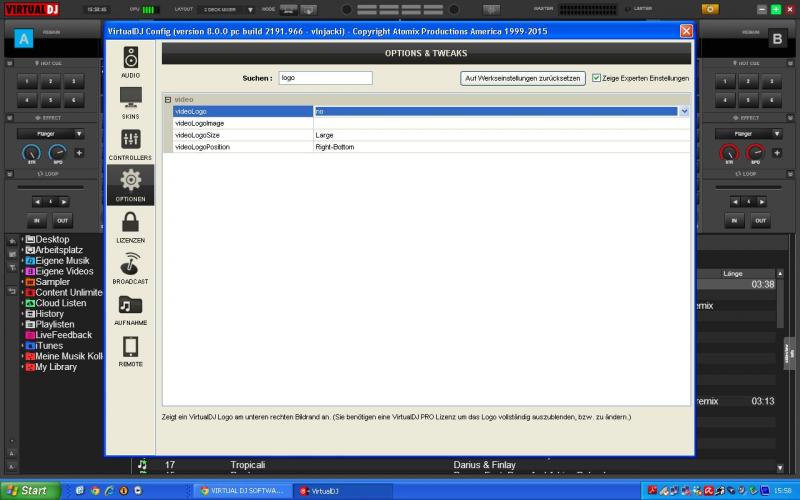Click the red Adobe icon in system tray
Image resolution: width=800 pixels, height=500 pixels.
click(x=652, y=491)
